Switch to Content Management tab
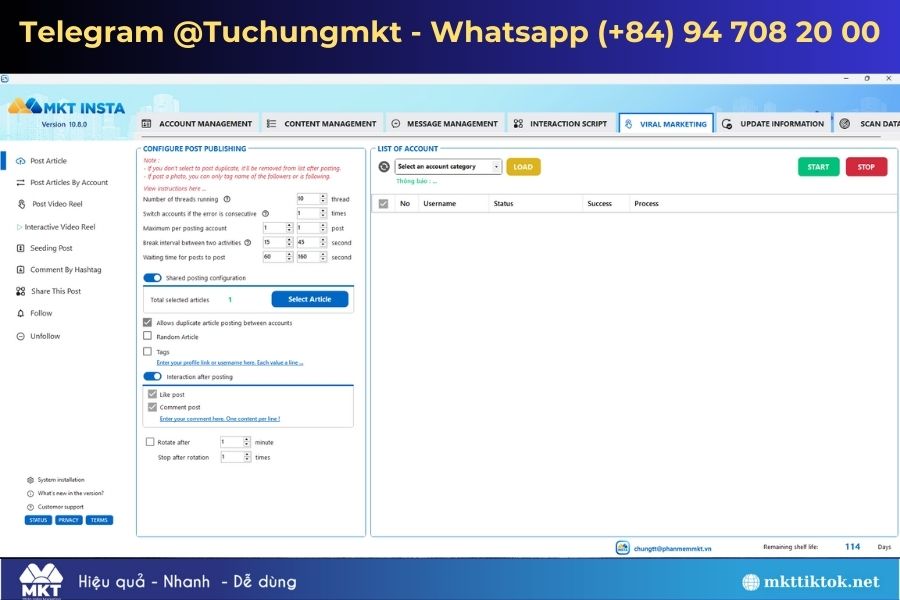 322,123
